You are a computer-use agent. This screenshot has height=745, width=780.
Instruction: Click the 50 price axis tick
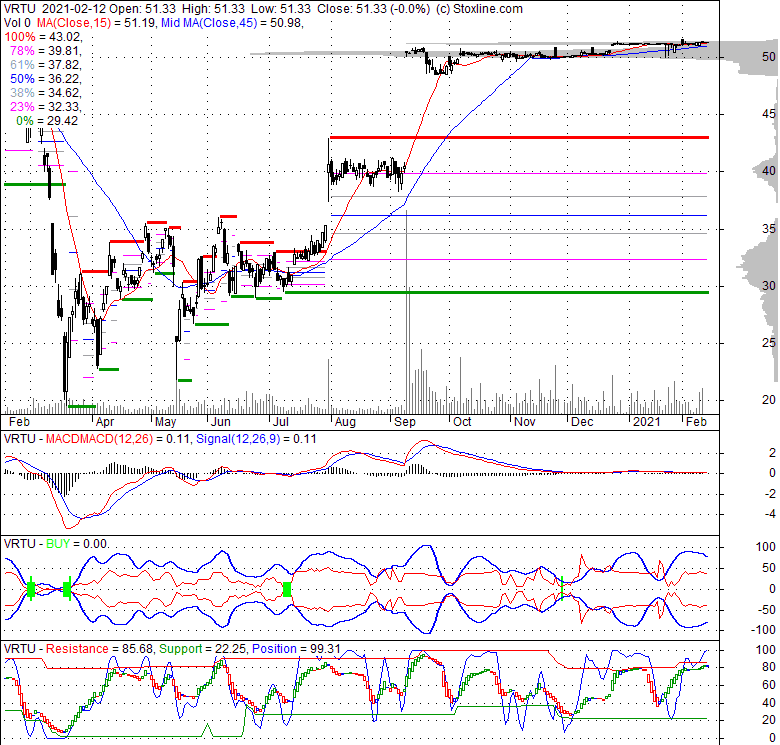pyautogui.click(x=769, y=57)
